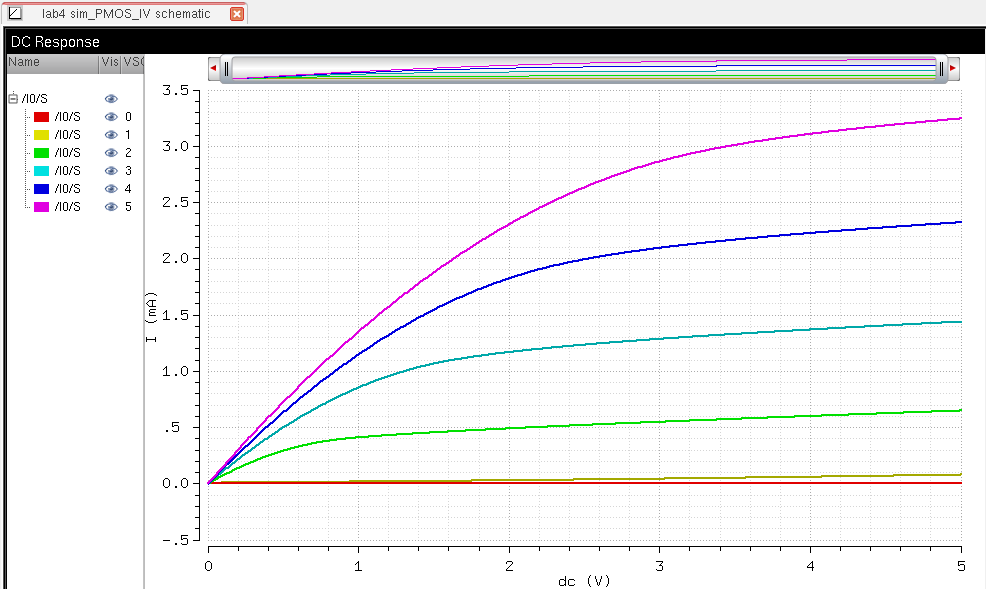
Task: Hide the blue trace with VSG 4
Action: click(111, 189)
